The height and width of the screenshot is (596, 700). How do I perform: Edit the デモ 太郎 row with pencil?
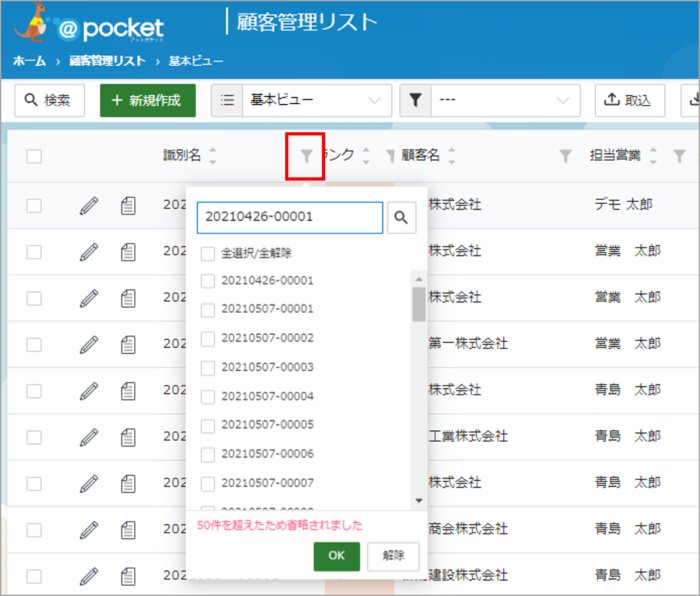point(89,206)
